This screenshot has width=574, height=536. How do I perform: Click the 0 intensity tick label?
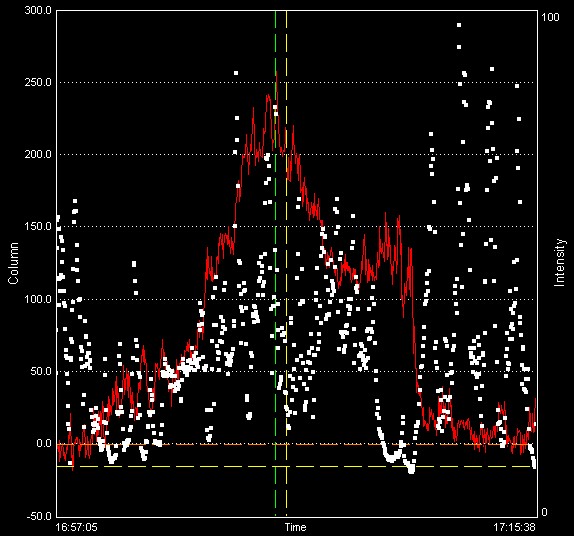(544, 512)
